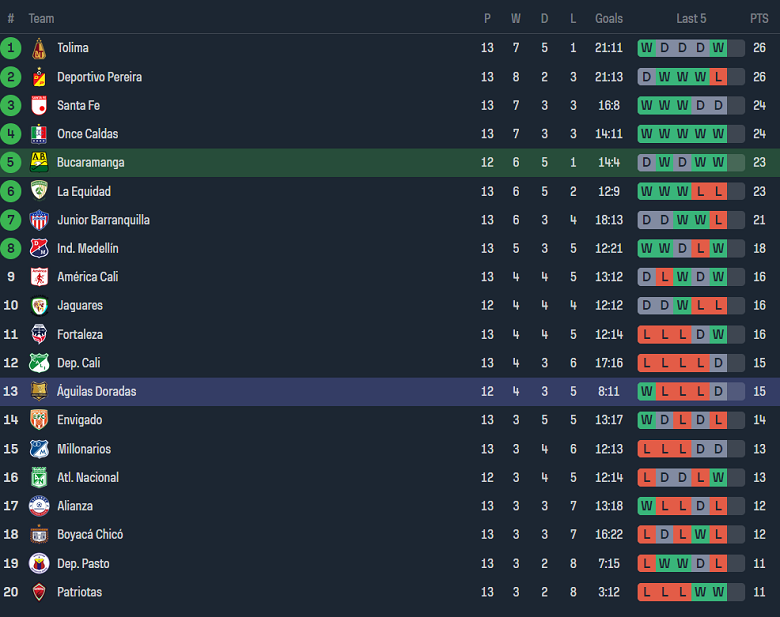Click the Millonarios team crest
780x617 pixels.
point(39,449)
